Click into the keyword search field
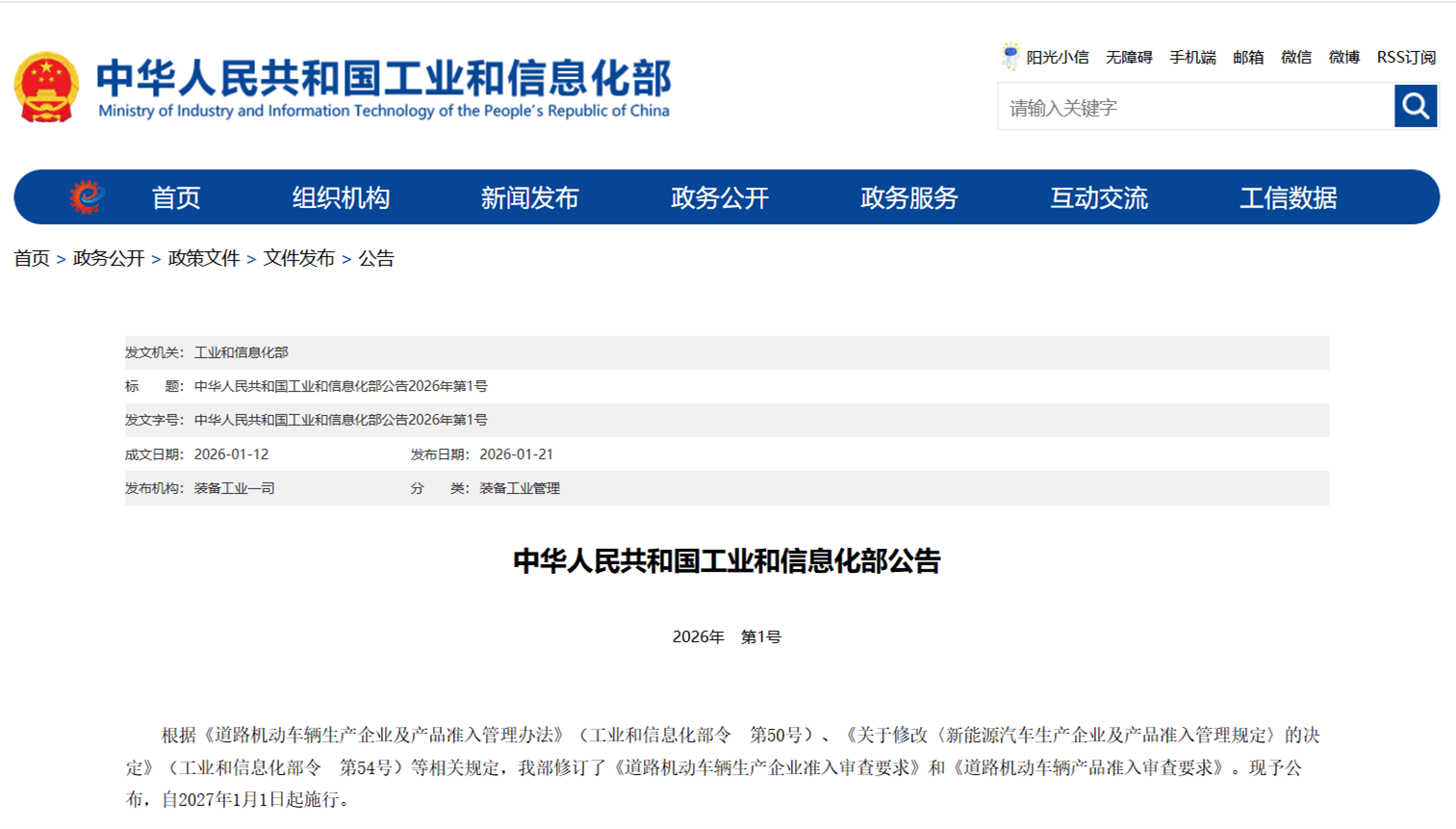This screenshot has height=829, width=1456. click(1195, 107)
